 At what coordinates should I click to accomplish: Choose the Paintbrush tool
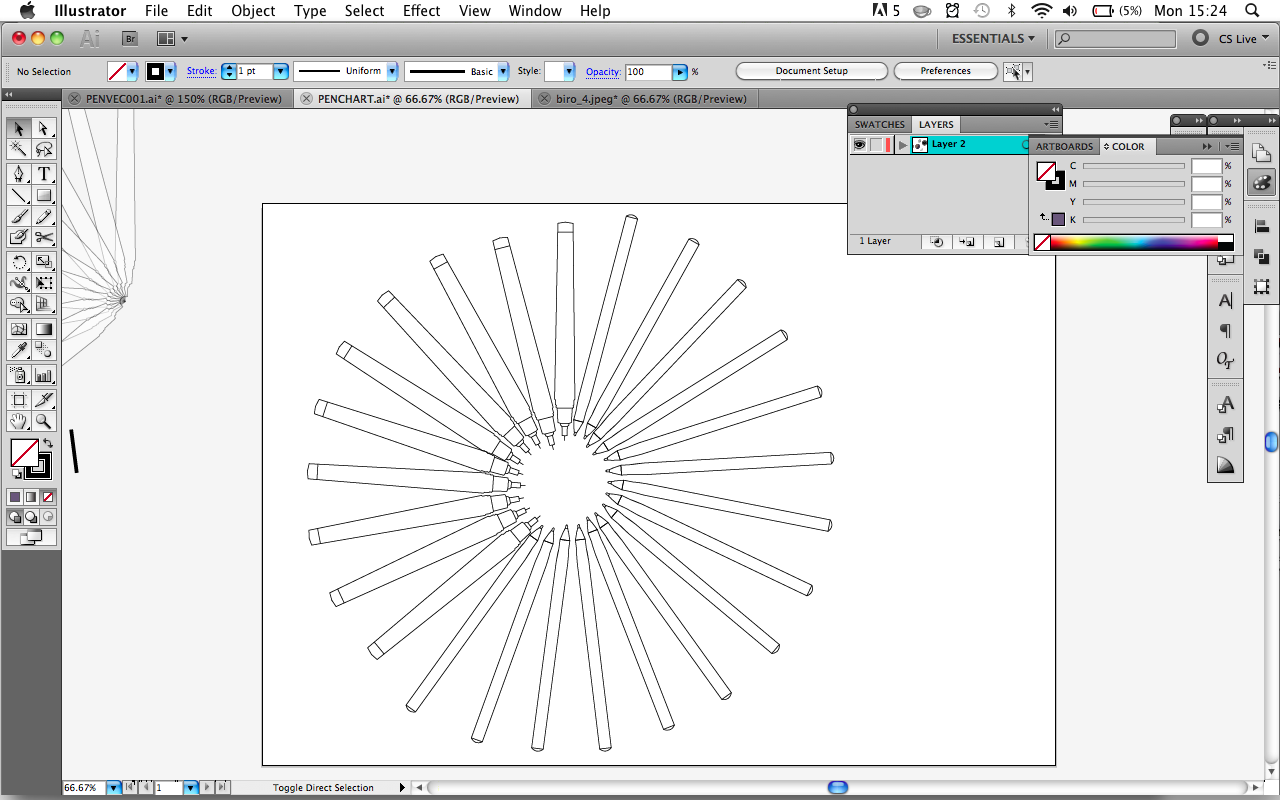[18, 217]
